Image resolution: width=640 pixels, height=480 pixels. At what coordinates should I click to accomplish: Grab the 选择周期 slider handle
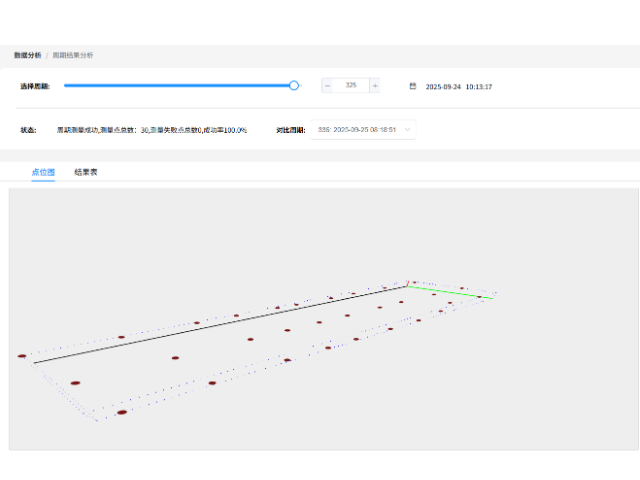point(294,86)
